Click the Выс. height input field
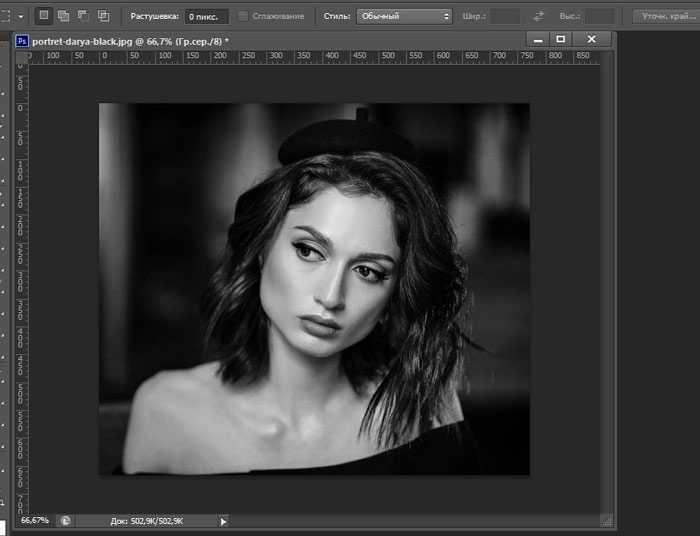The height and width of the screenshot is (536, 700). coord(600,17)
